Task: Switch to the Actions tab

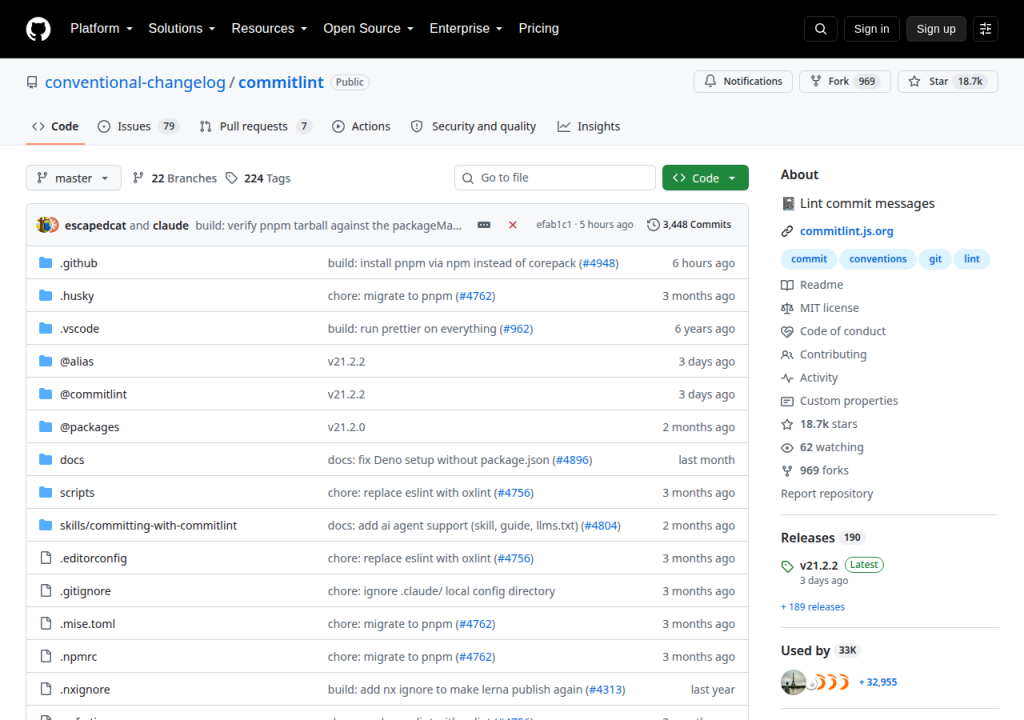Action: point(361,126)
